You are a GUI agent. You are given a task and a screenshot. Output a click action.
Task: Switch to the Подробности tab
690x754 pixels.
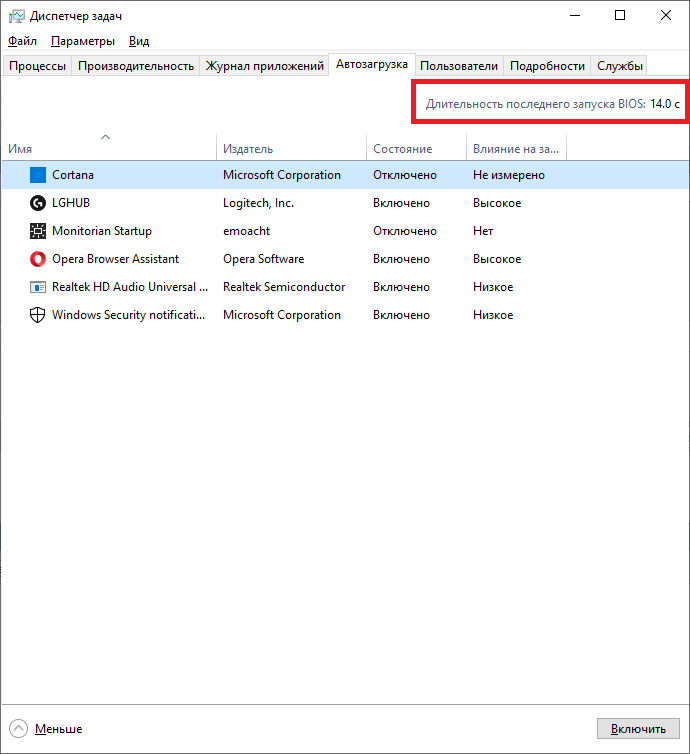tap(547, 66)
